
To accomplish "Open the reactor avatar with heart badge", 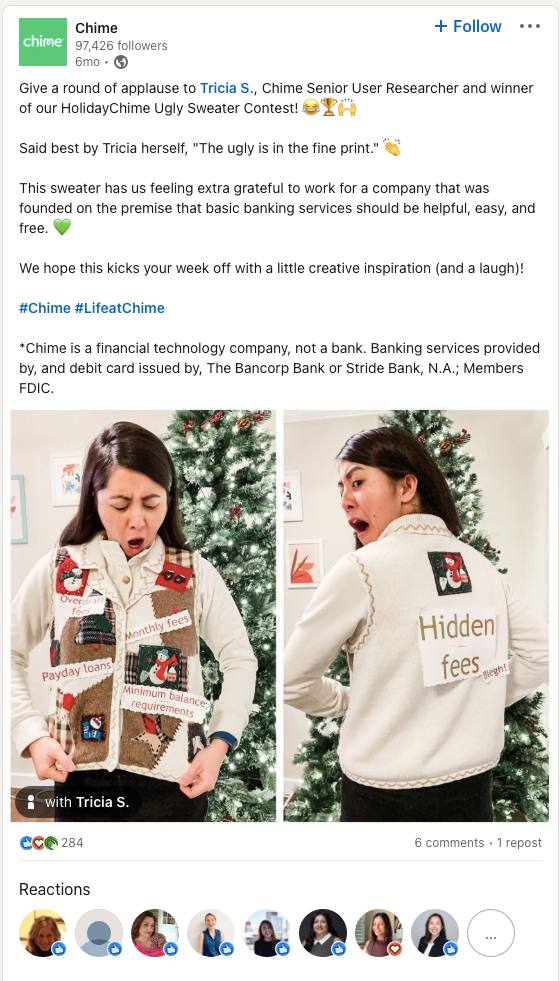I will click(x=379, y=933).
